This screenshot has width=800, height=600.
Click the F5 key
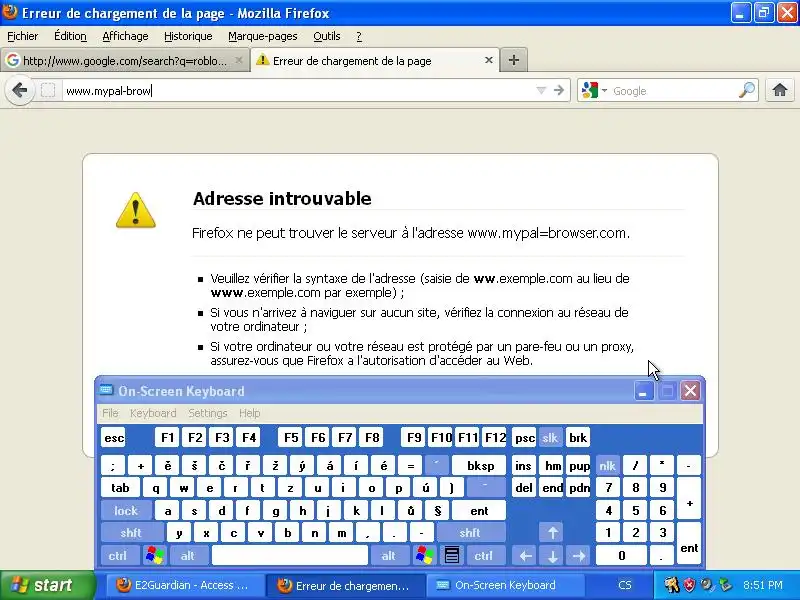(291, 438)
